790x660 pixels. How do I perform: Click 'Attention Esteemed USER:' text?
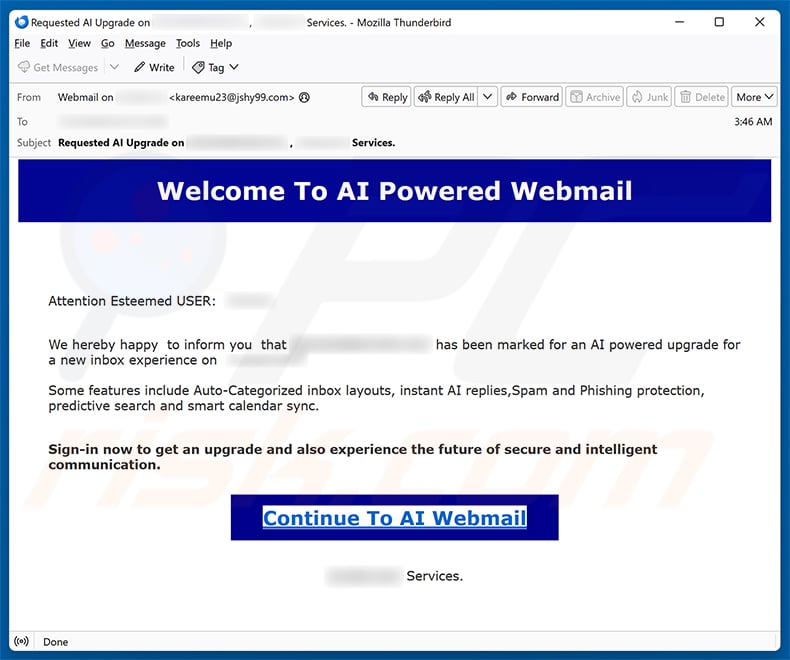point(132,301)
